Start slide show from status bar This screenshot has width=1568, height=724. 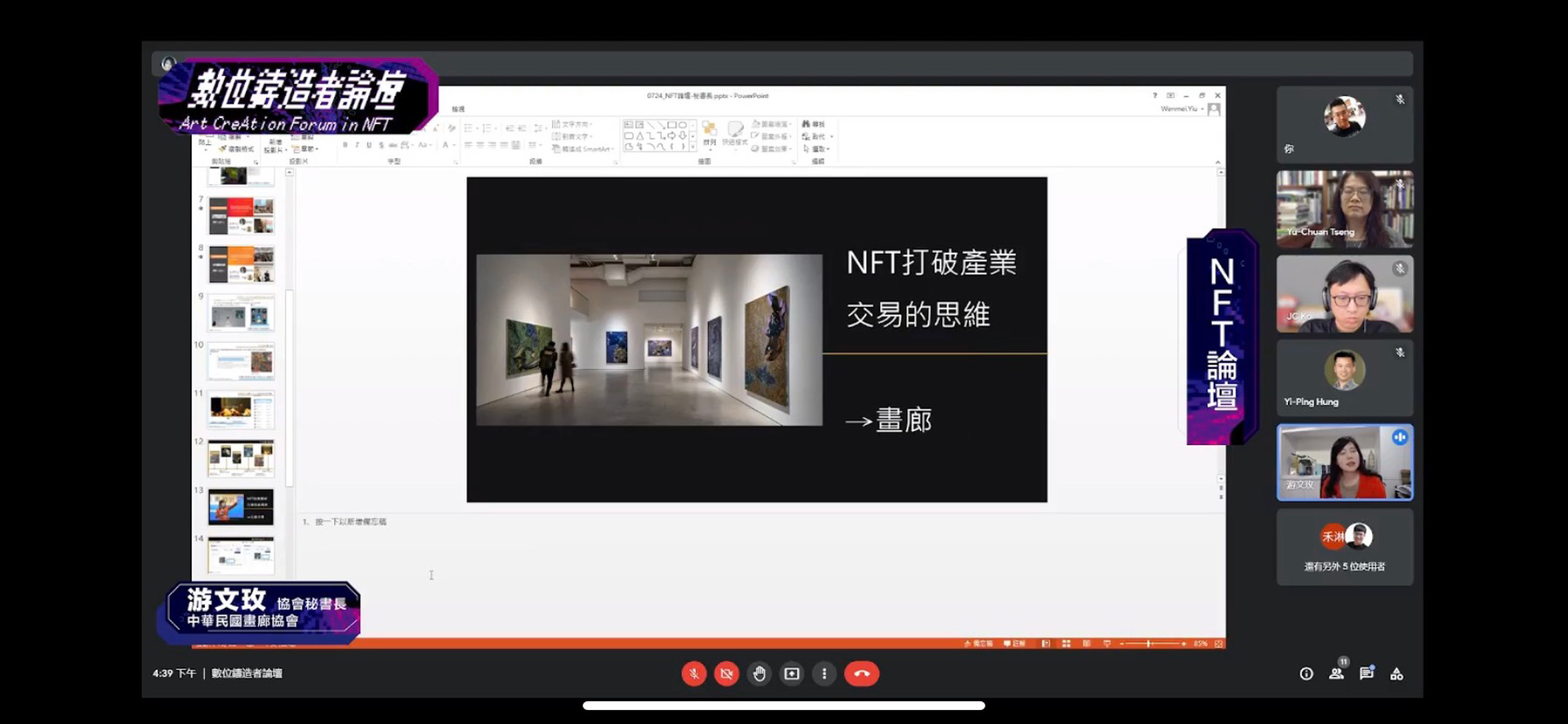point(1107,643)
